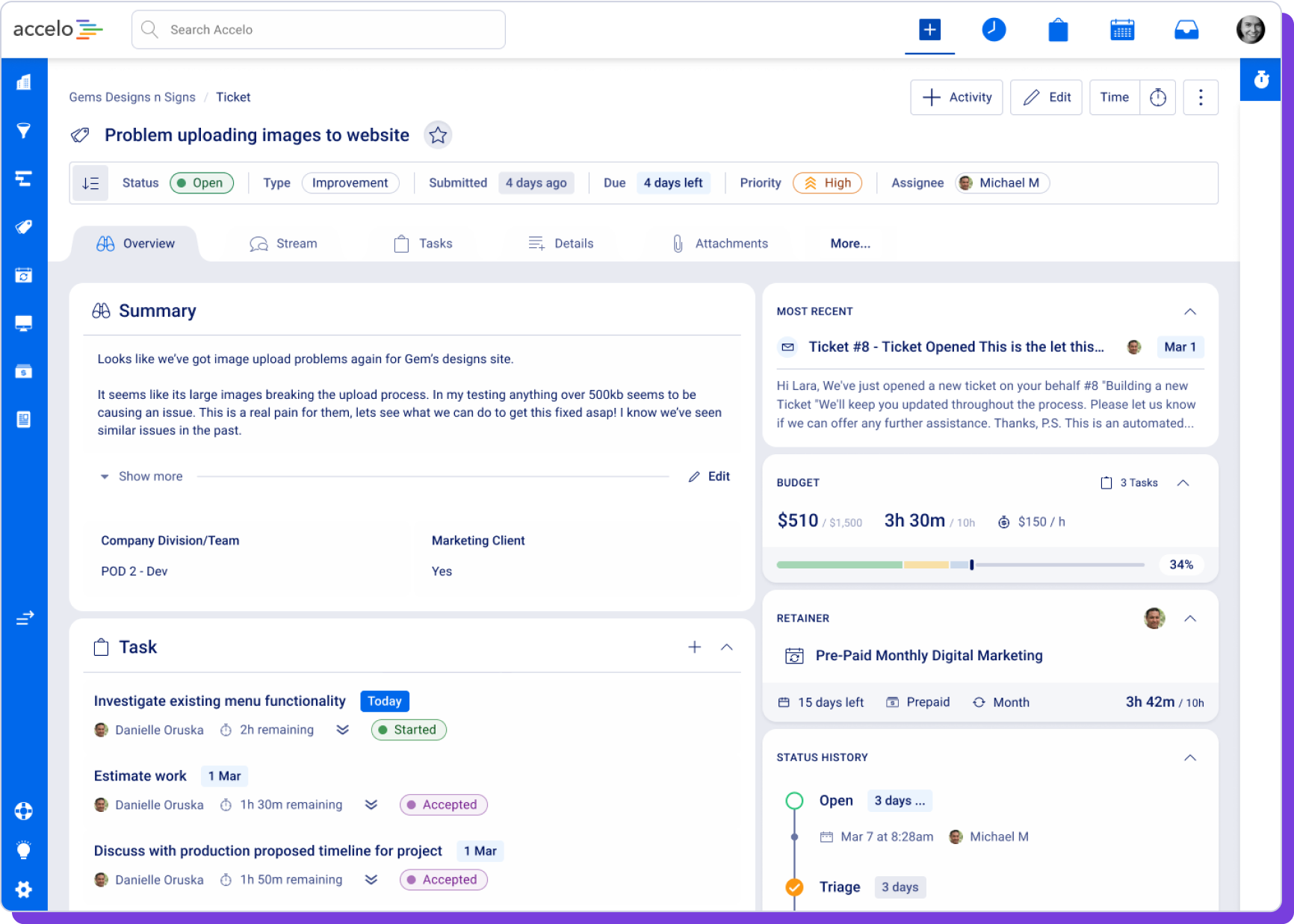Viewport: 1294px width, 924px height.
Task: Click the double chevron on Estimate work task
Action: (371, 804)
